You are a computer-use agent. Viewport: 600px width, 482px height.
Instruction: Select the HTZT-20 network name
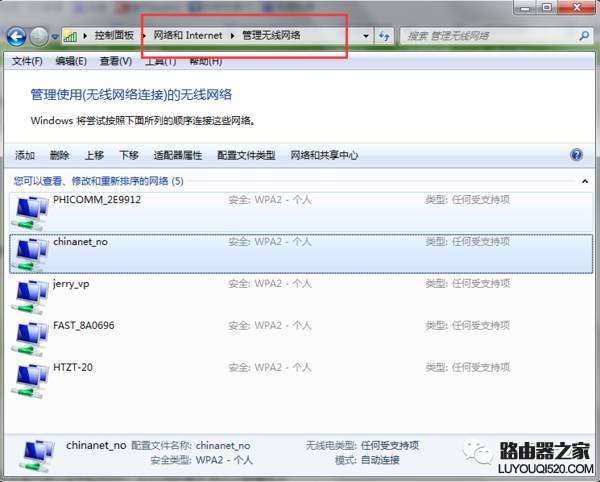[x=73, y=368]
